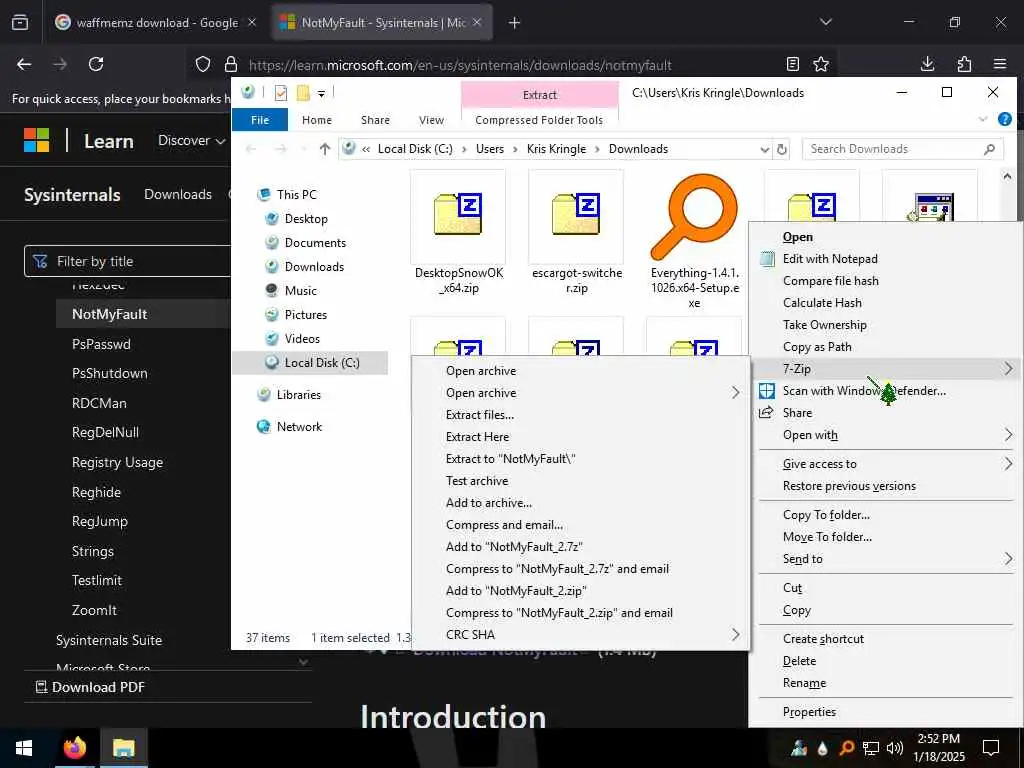Open a new Firefox tab

pyautogui.click(x=515, y=23)
